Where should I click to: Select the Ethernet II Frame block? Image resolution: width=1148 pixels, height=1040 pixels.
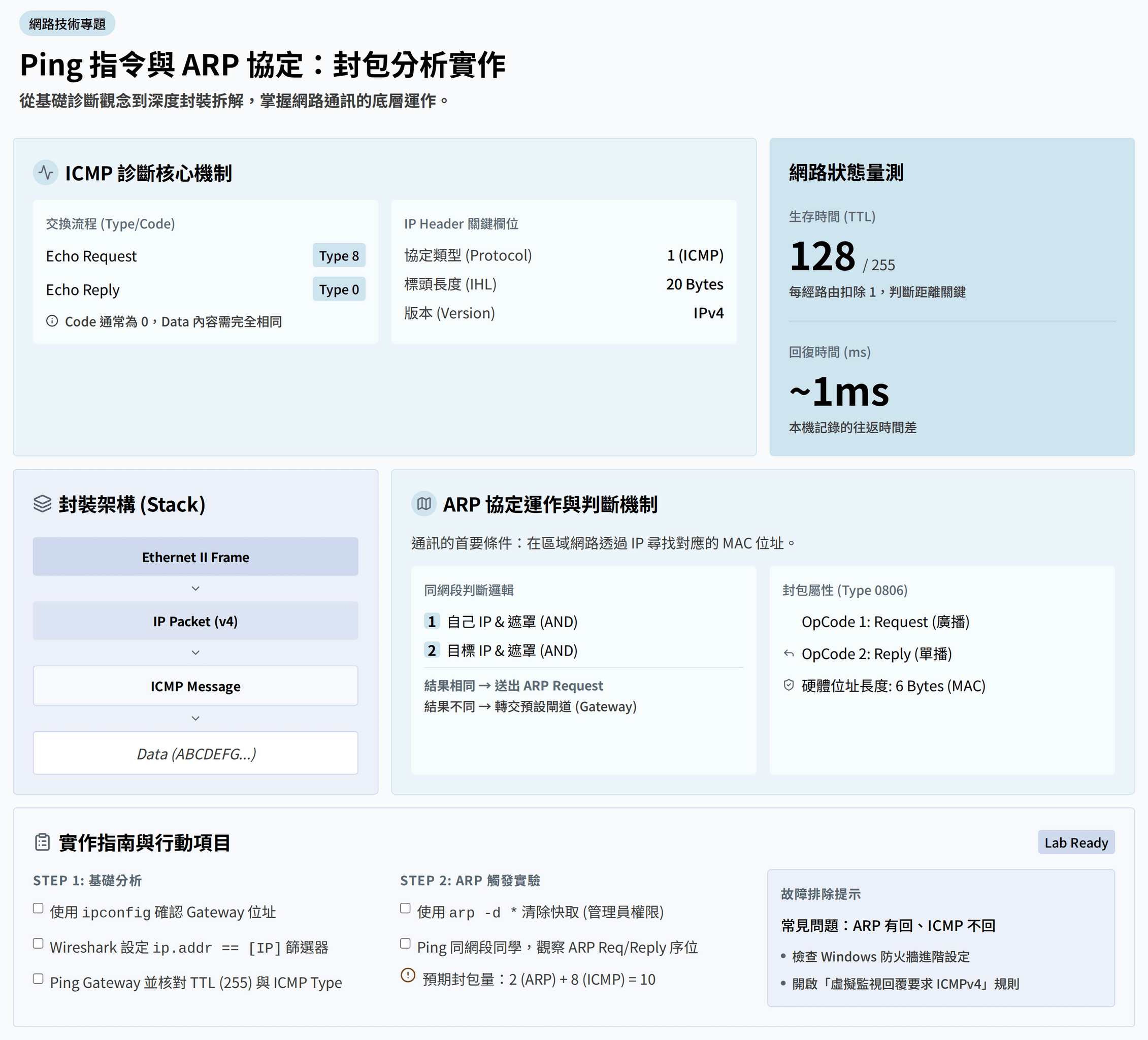195,557
